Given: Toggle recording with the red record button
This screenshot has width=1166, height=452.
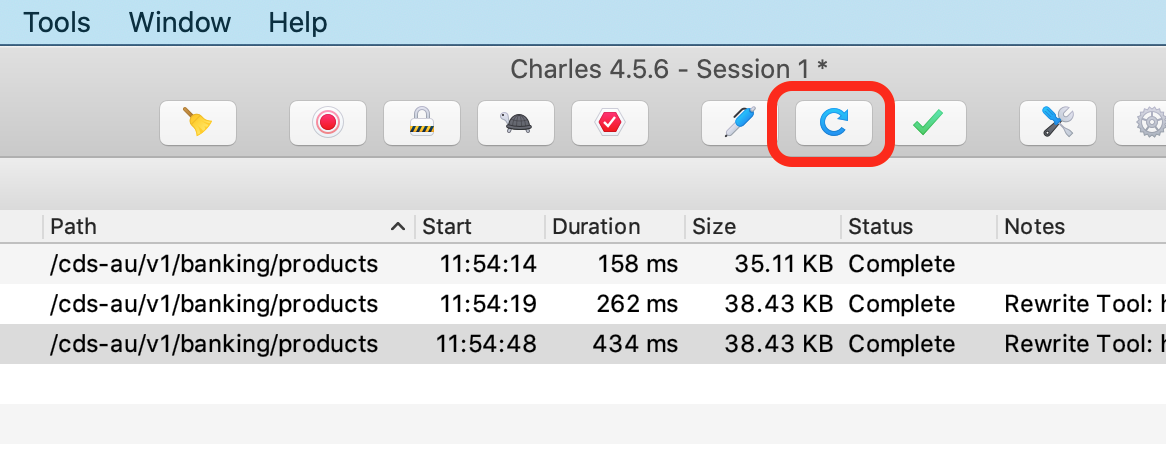Looking at the screenshot, I should (x=327, y=123).
